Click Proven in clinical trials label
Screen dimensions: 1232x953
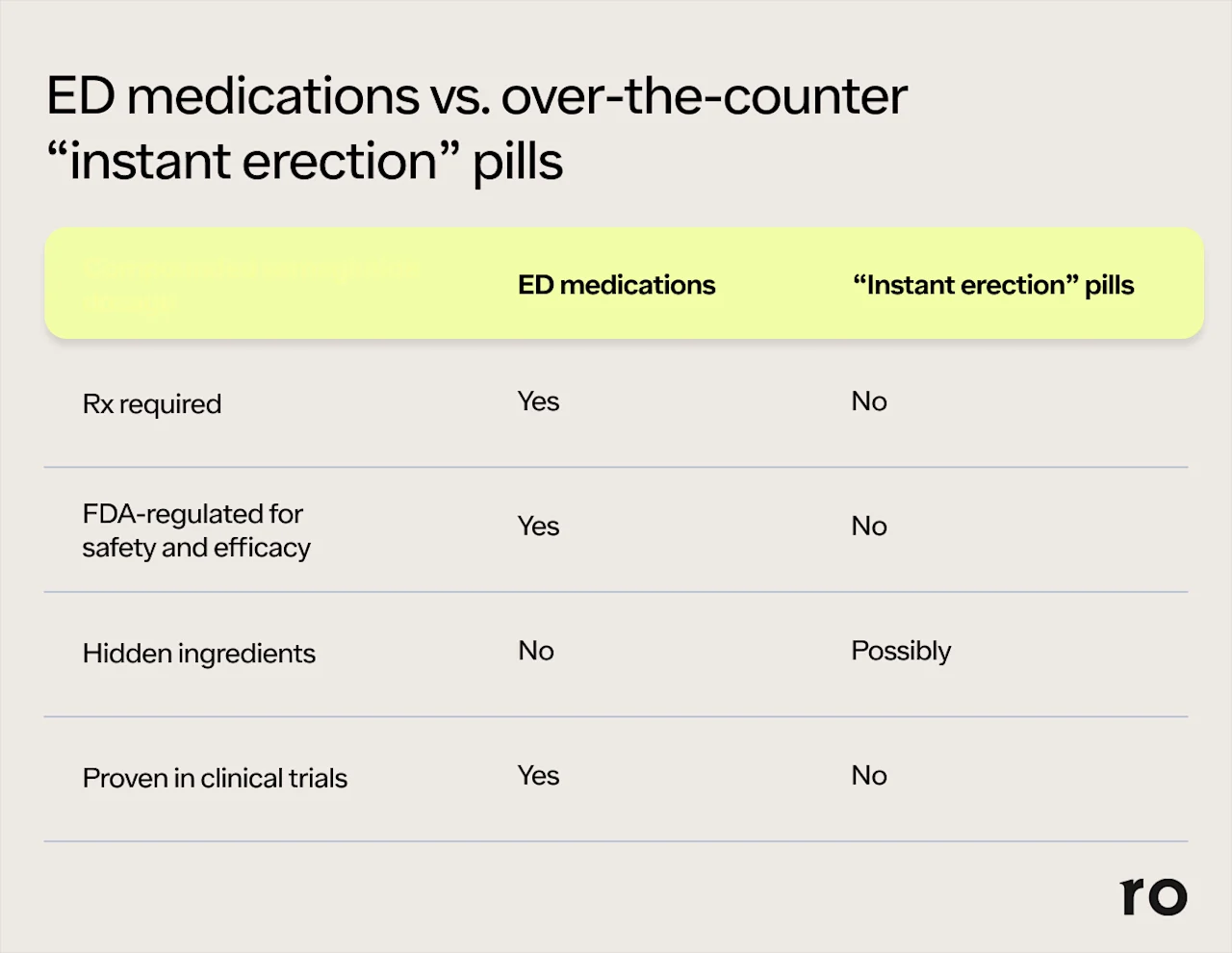pos(215,778)
